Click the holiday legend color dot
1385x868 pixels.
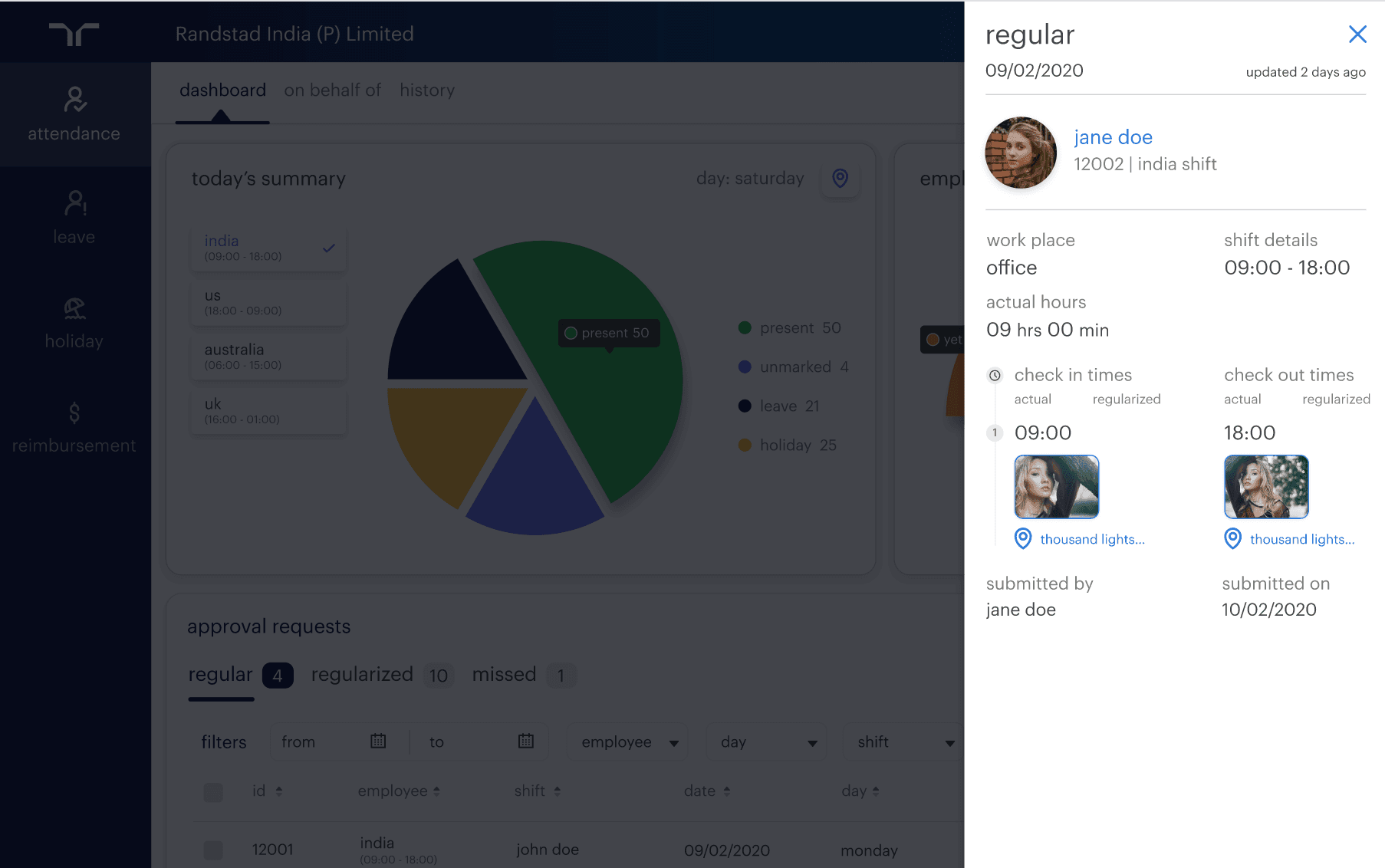tap(745, 445)
